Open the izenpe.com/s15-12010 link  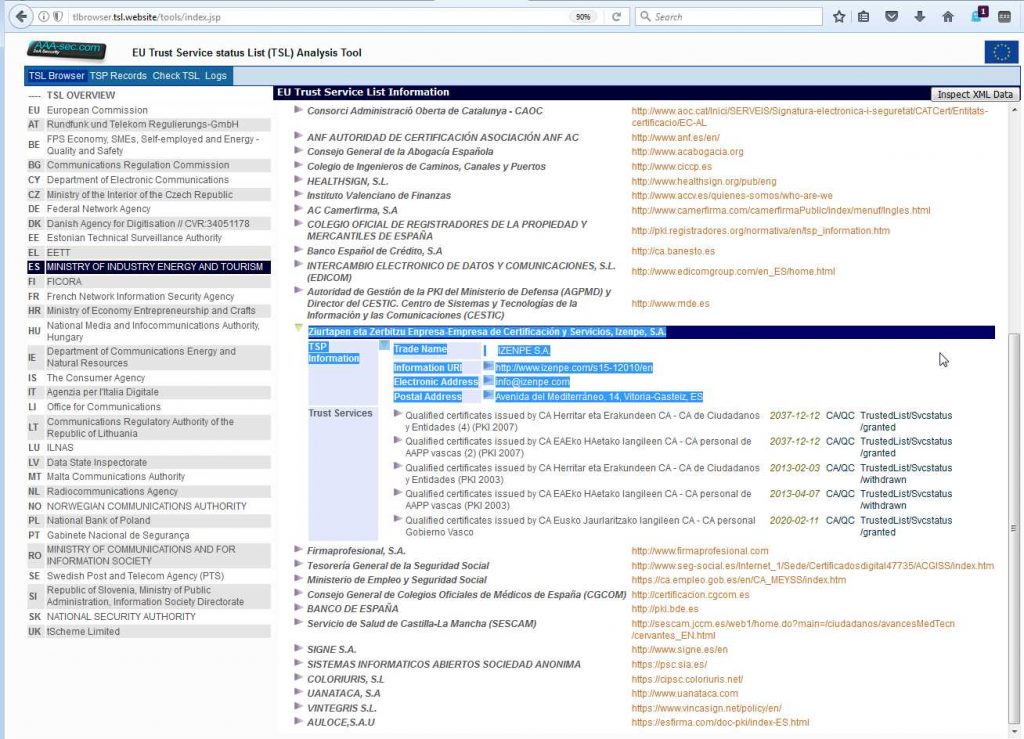click(x=571, y=367)
